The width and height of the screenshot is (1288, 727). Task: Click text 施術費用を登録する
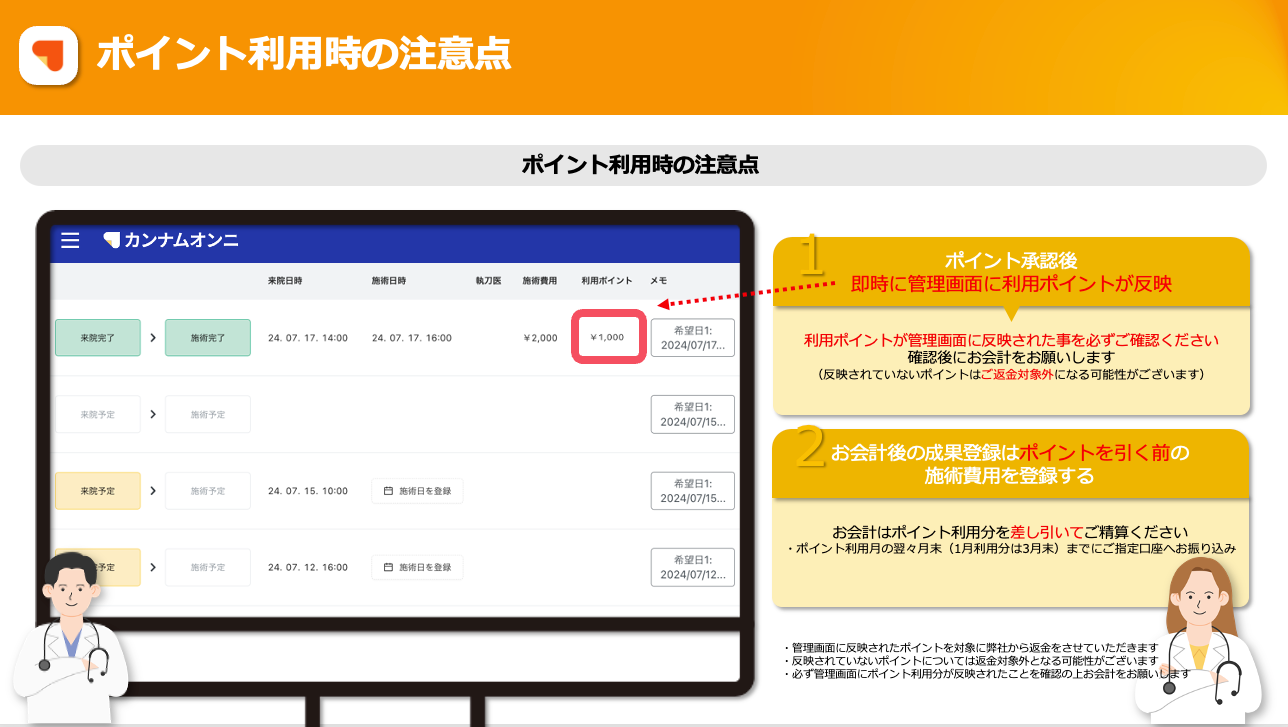click(x=1010, y=476)
